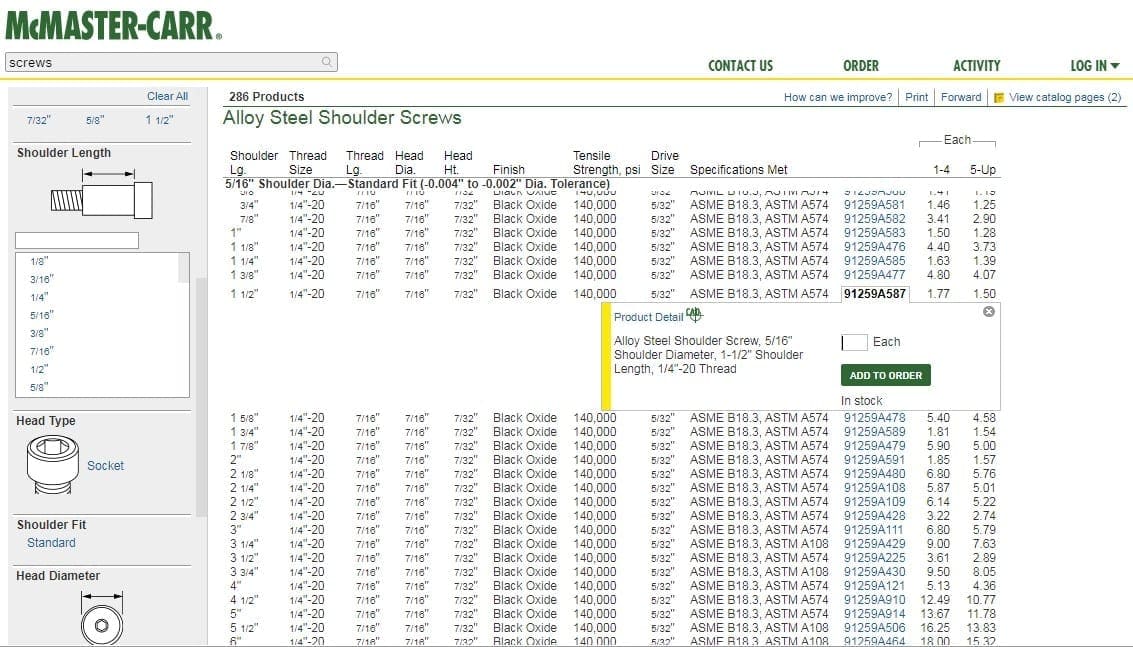The image size is (1133, 647).
Task: Open part number 91259A477
Action: (874, 275)
